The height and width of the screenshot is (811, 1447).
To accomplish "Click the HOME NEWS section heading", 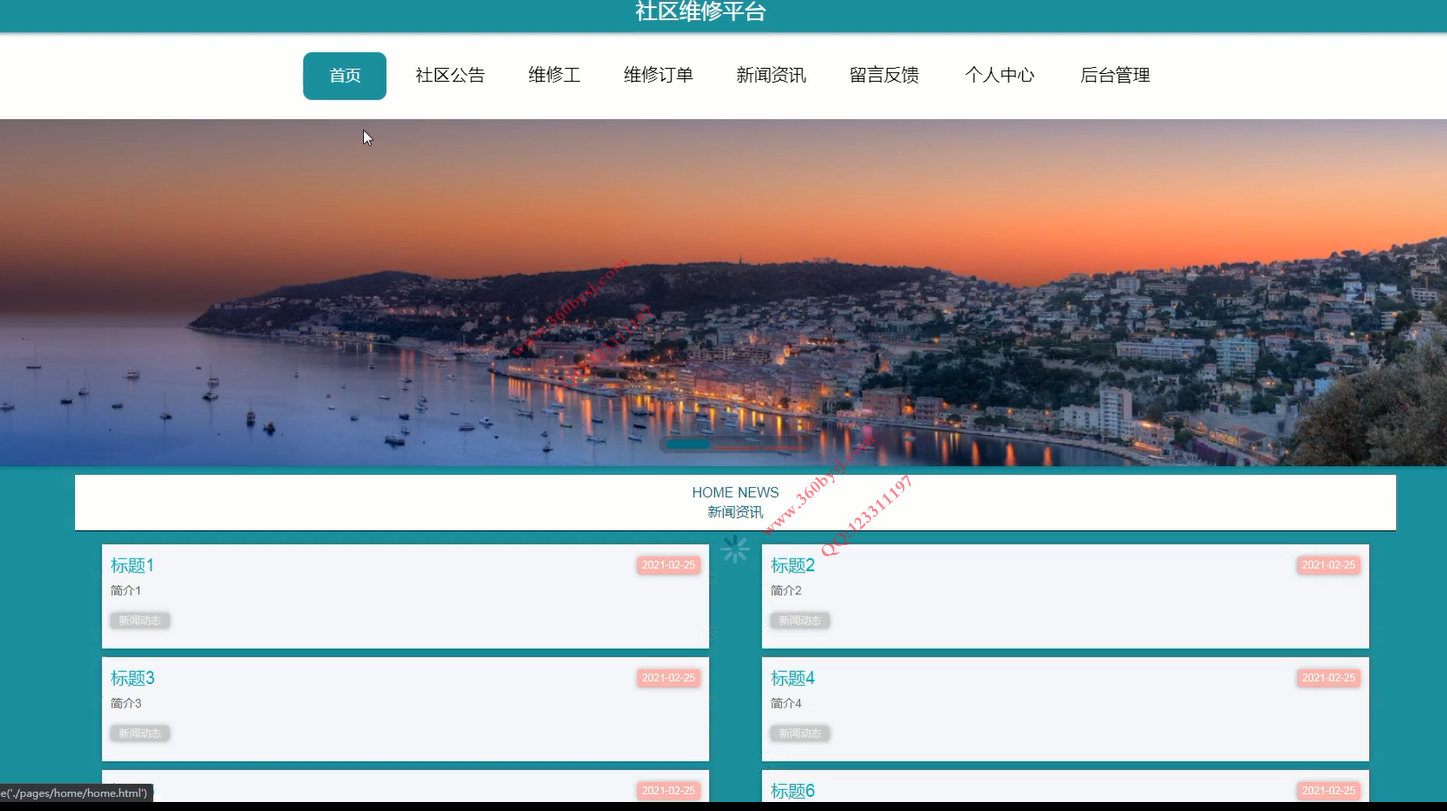I will coord(735,493).
